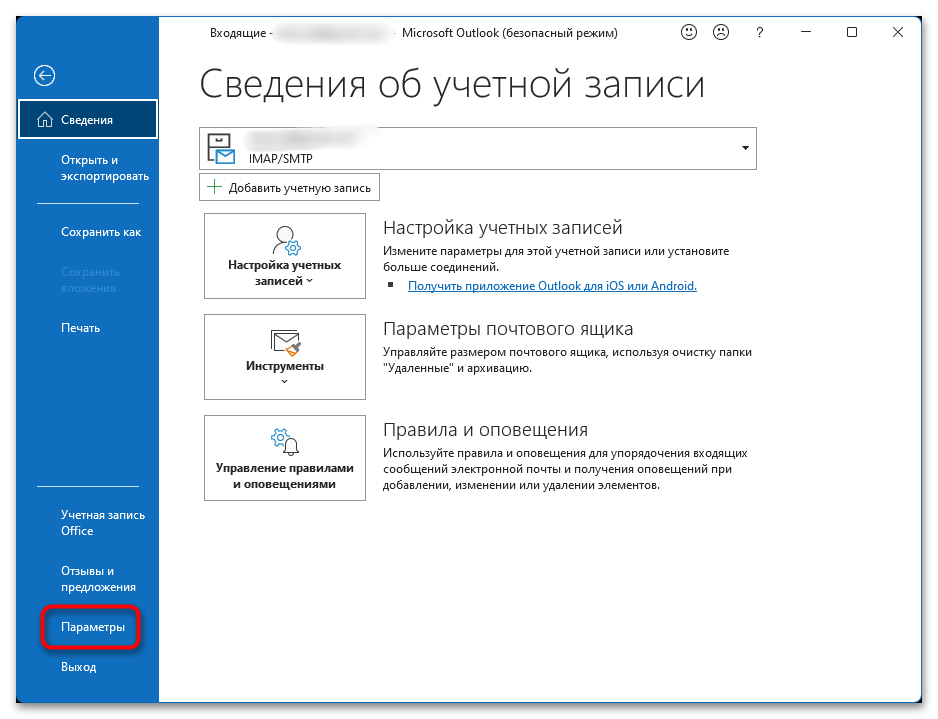The width and height of the screenshot is (938, 719).
Task: Click the Параметры почтового ящика heading
Action: (x=508, y=328)
